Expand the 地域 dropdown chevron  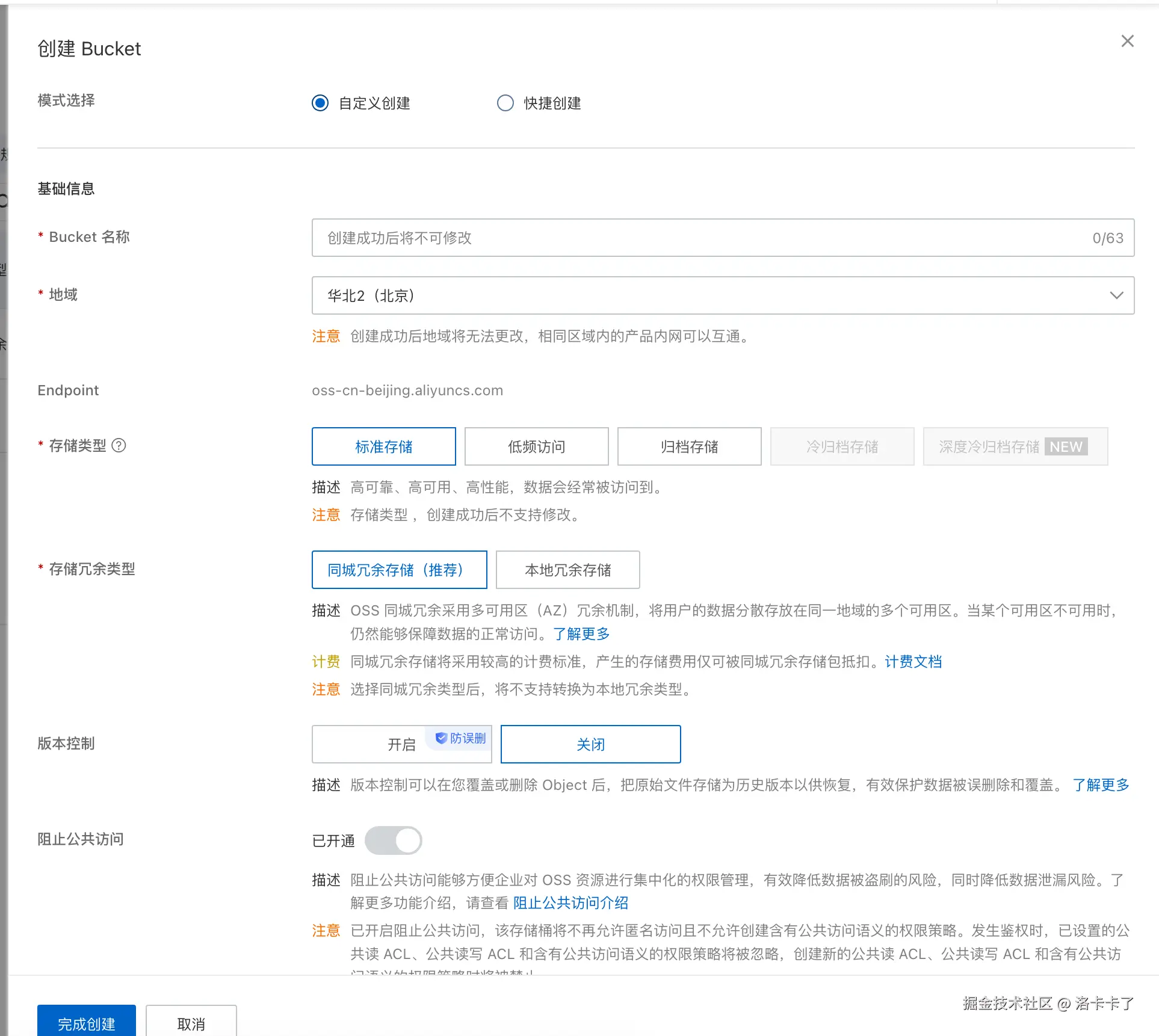(x=1116, y=295)
